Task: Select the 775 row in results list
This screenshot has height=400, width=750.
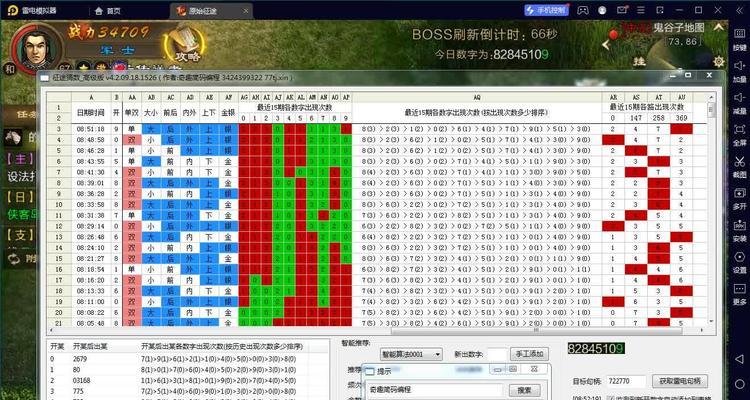Action: [189, 391]
